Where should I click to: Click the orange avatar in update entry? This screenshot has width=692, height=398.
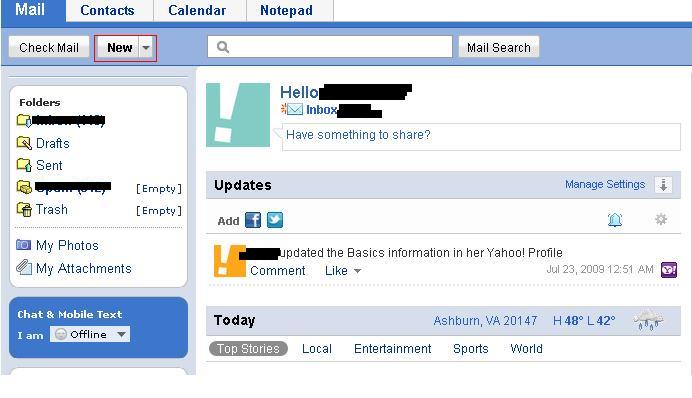tap(229, 261)
